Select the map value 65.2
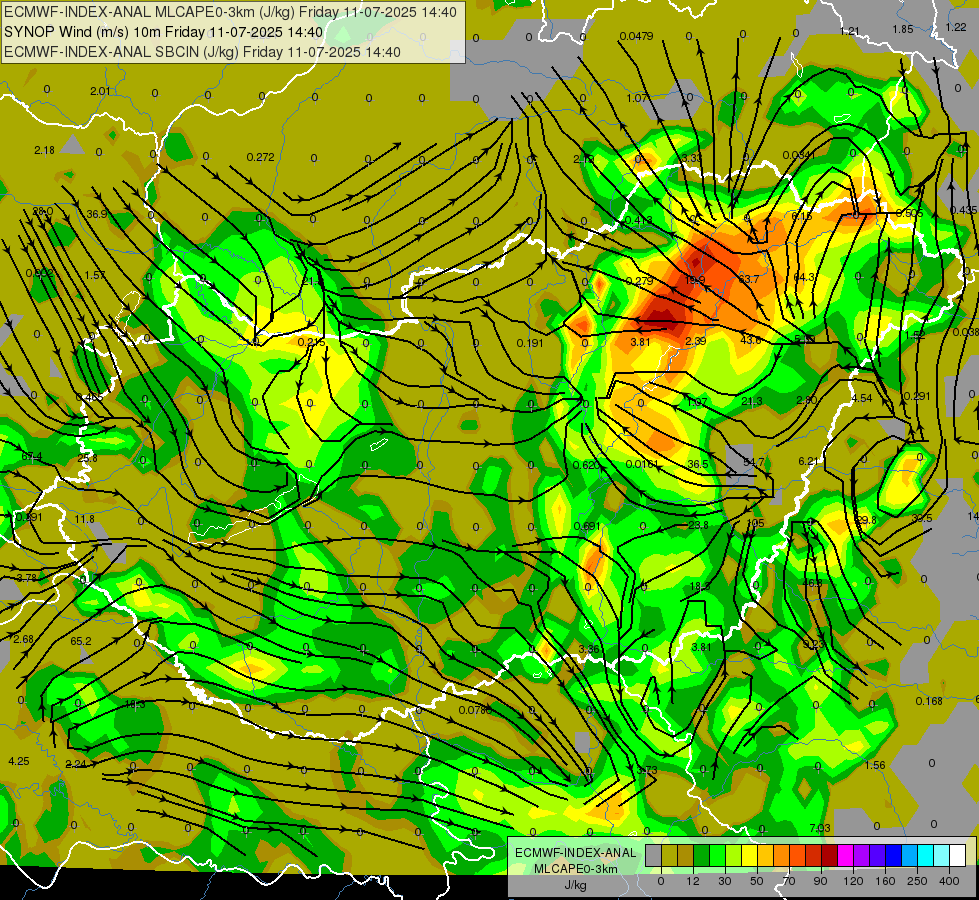Viewport: 979px width, 900px height. point(81,641)
